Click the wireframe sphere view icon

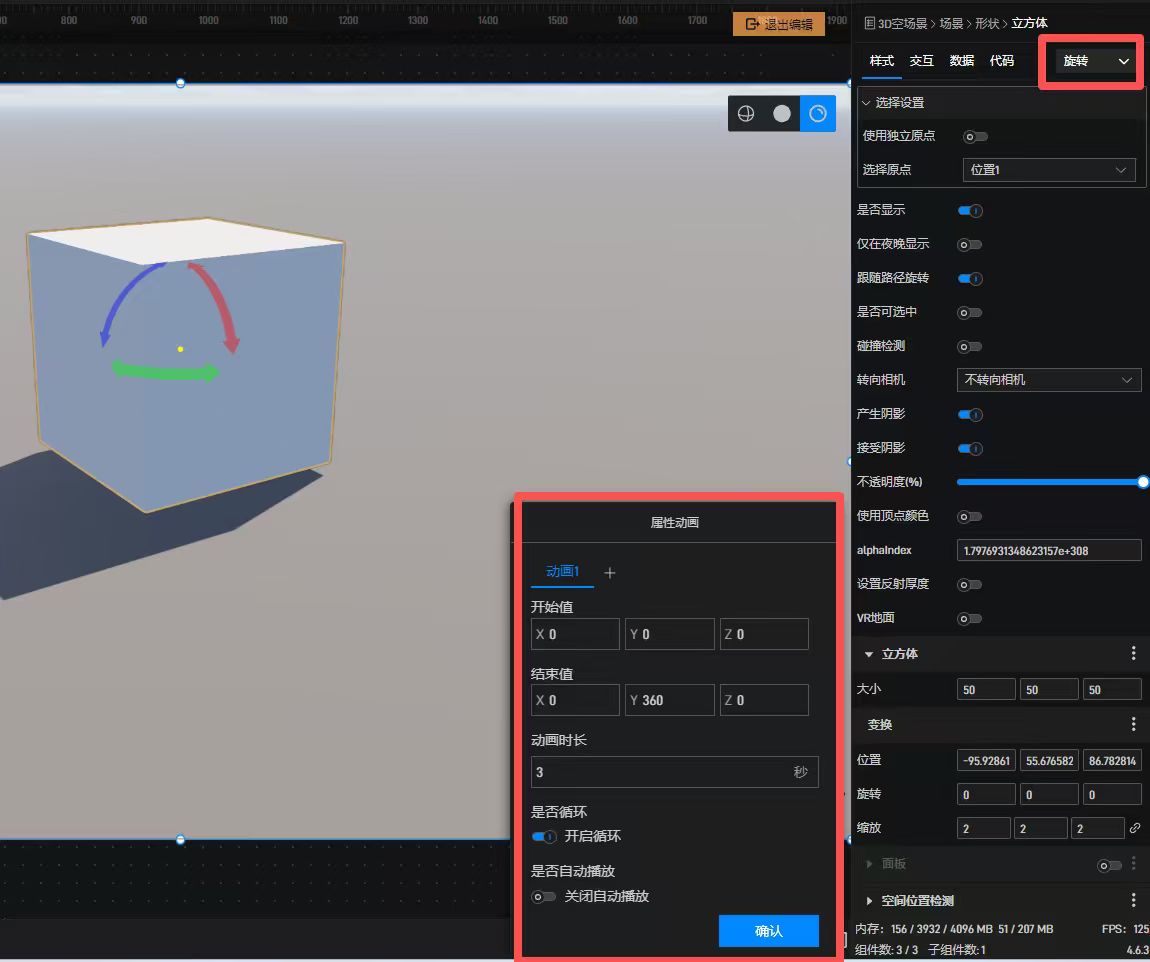tap(746, 114)
